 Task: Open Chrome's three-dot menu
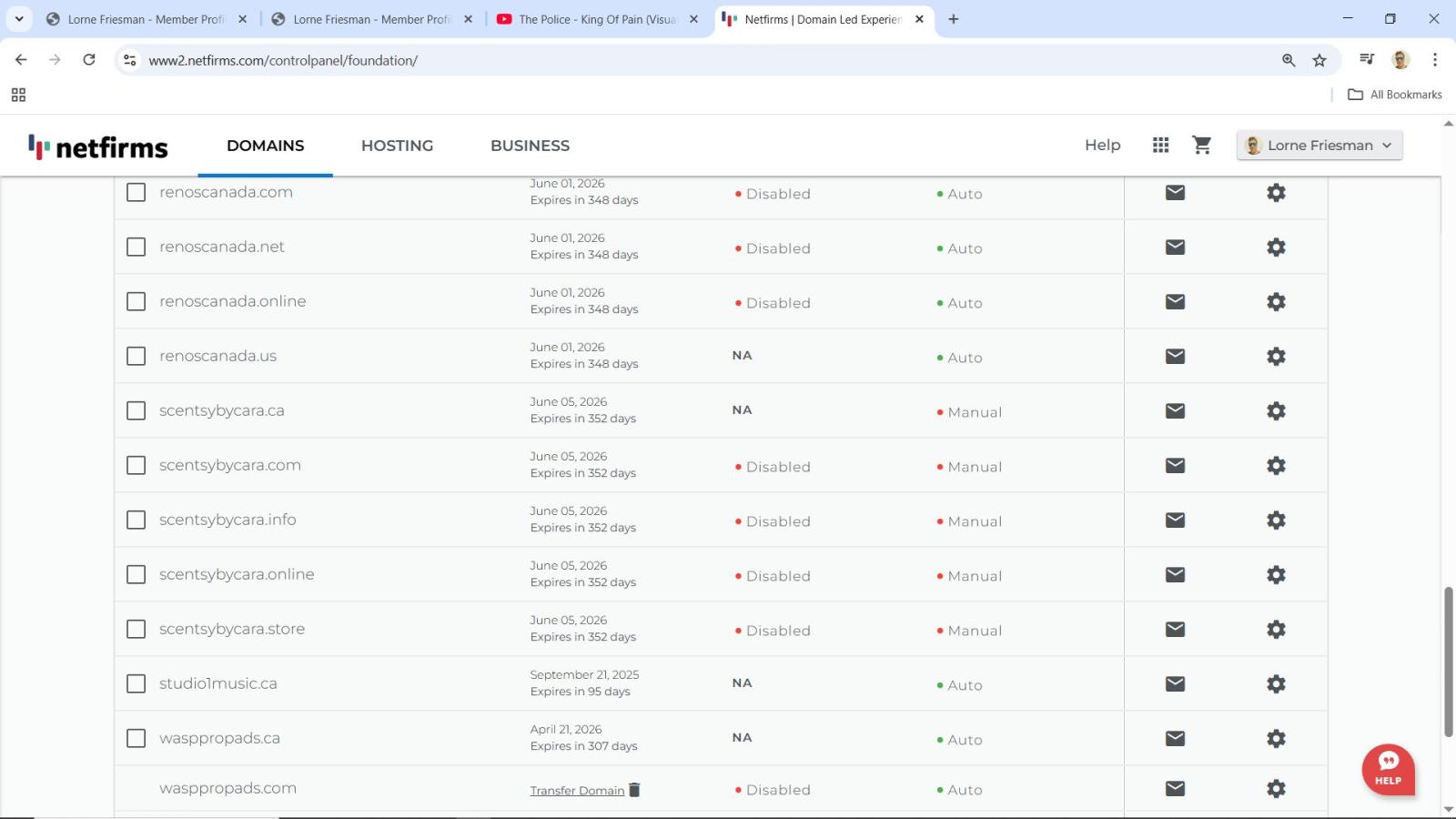1435,60
